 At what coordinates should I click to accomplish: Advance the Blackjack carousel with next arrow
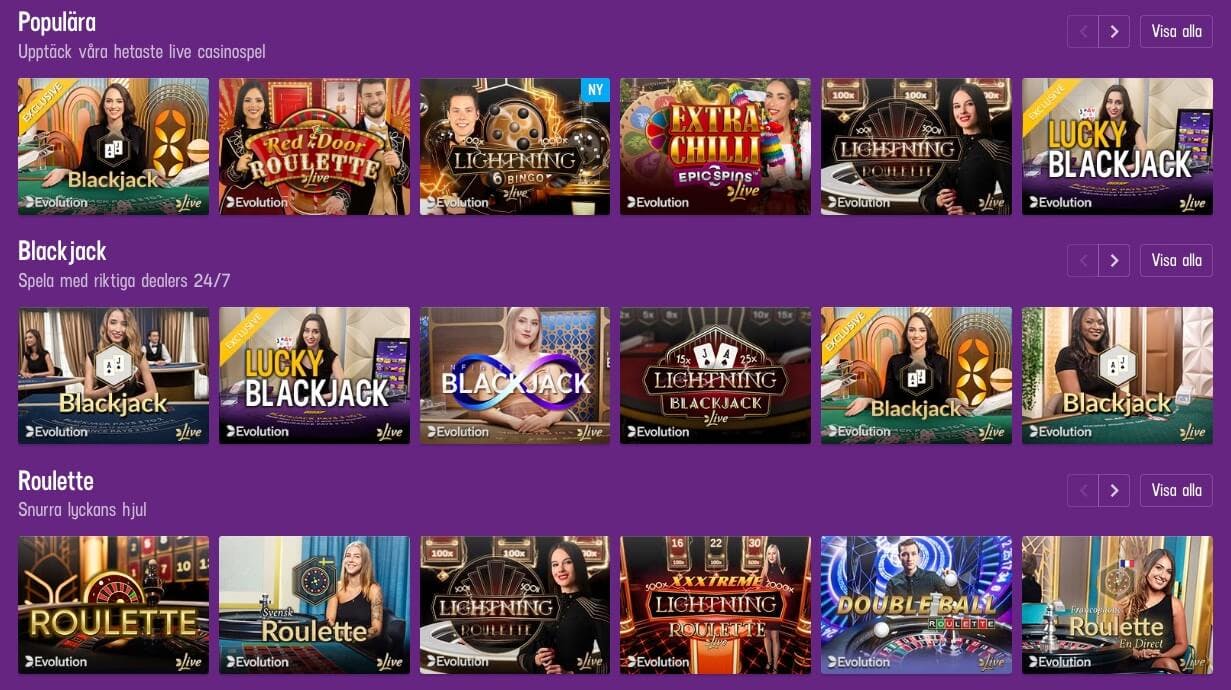point(1114,261)
